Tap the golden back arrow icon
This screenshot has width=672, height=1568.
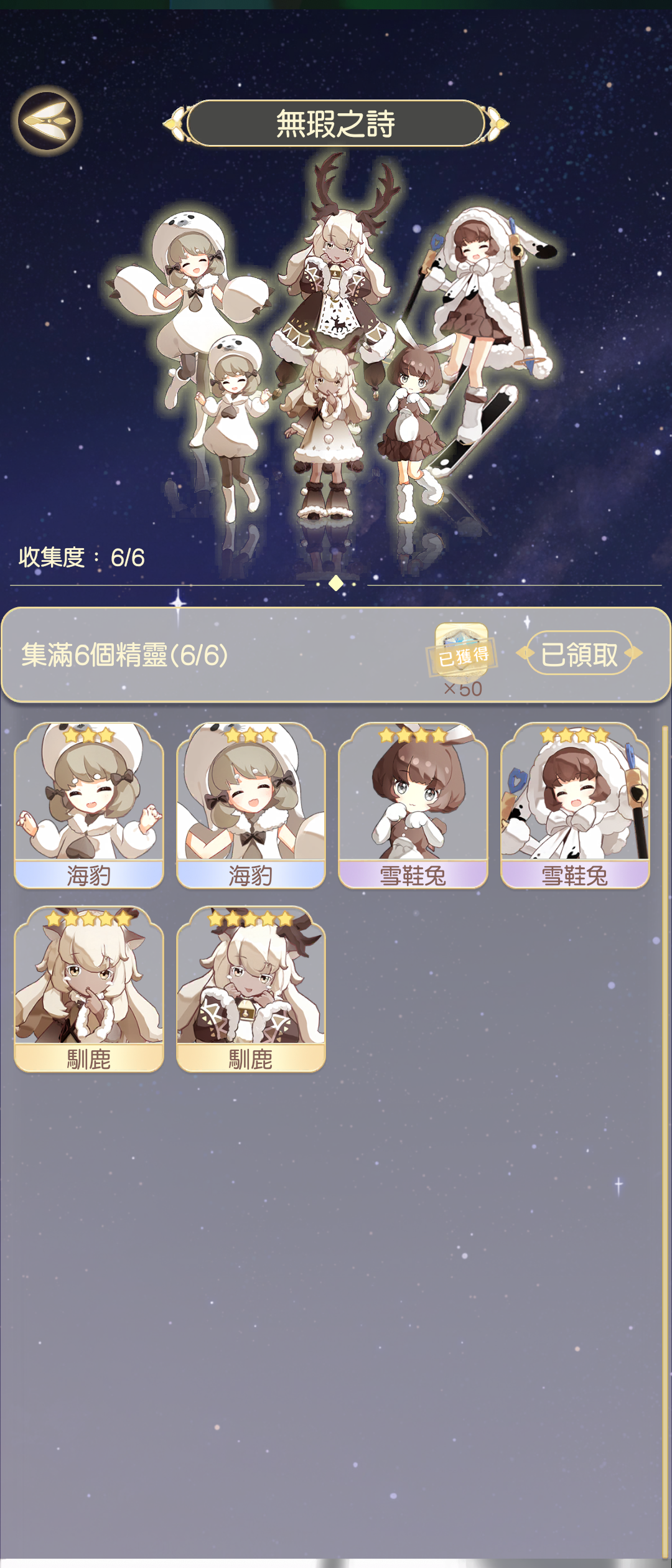coord(47,121)
